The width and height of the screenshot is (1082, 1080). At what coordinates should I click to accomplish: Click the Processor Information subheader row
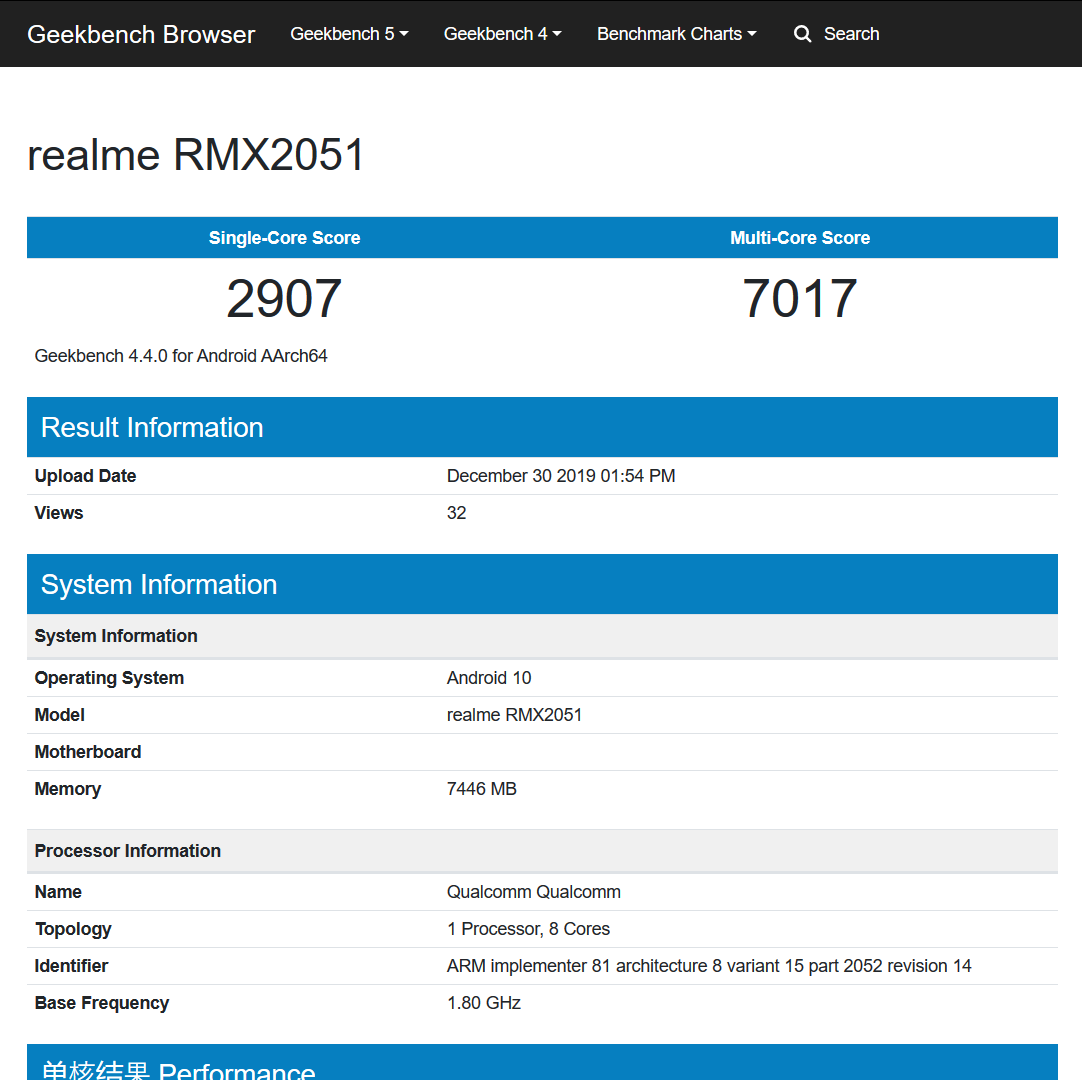(542, 851)
